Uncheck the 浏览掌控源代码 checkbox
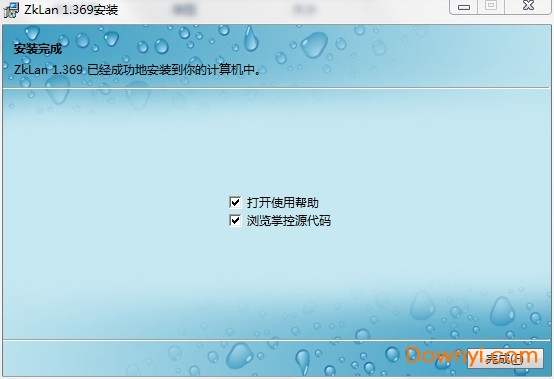 (x=235, y=221)
